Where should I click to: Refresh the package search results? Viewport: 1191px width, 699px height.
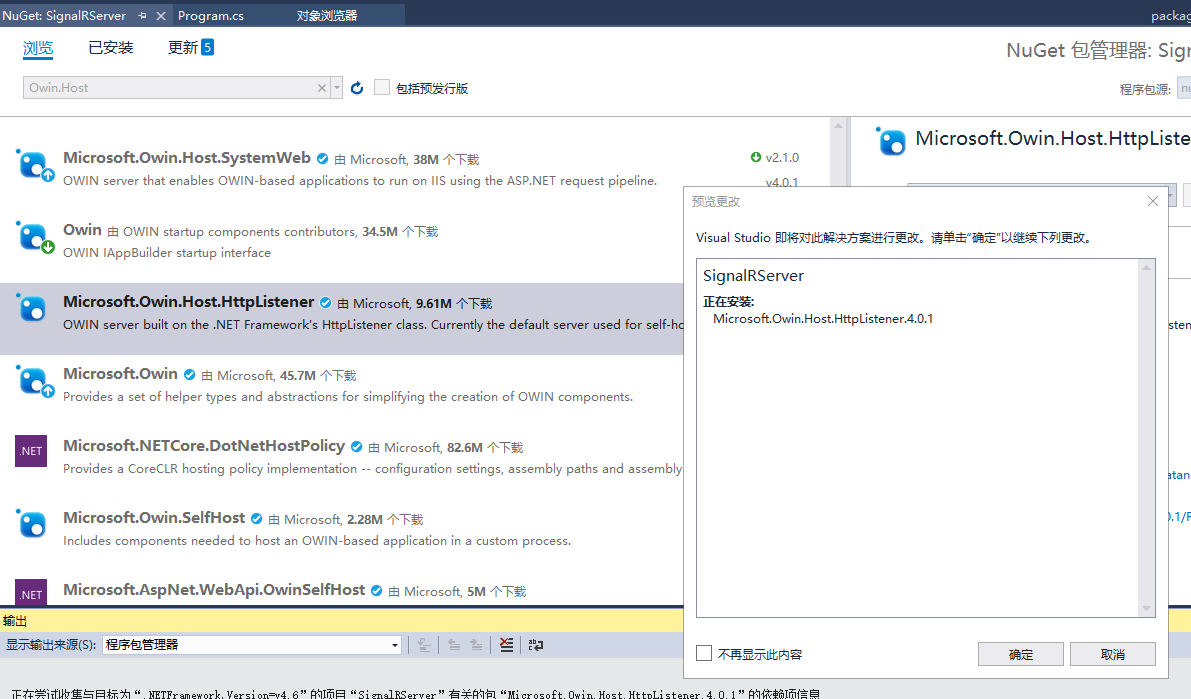click(357, 87)
